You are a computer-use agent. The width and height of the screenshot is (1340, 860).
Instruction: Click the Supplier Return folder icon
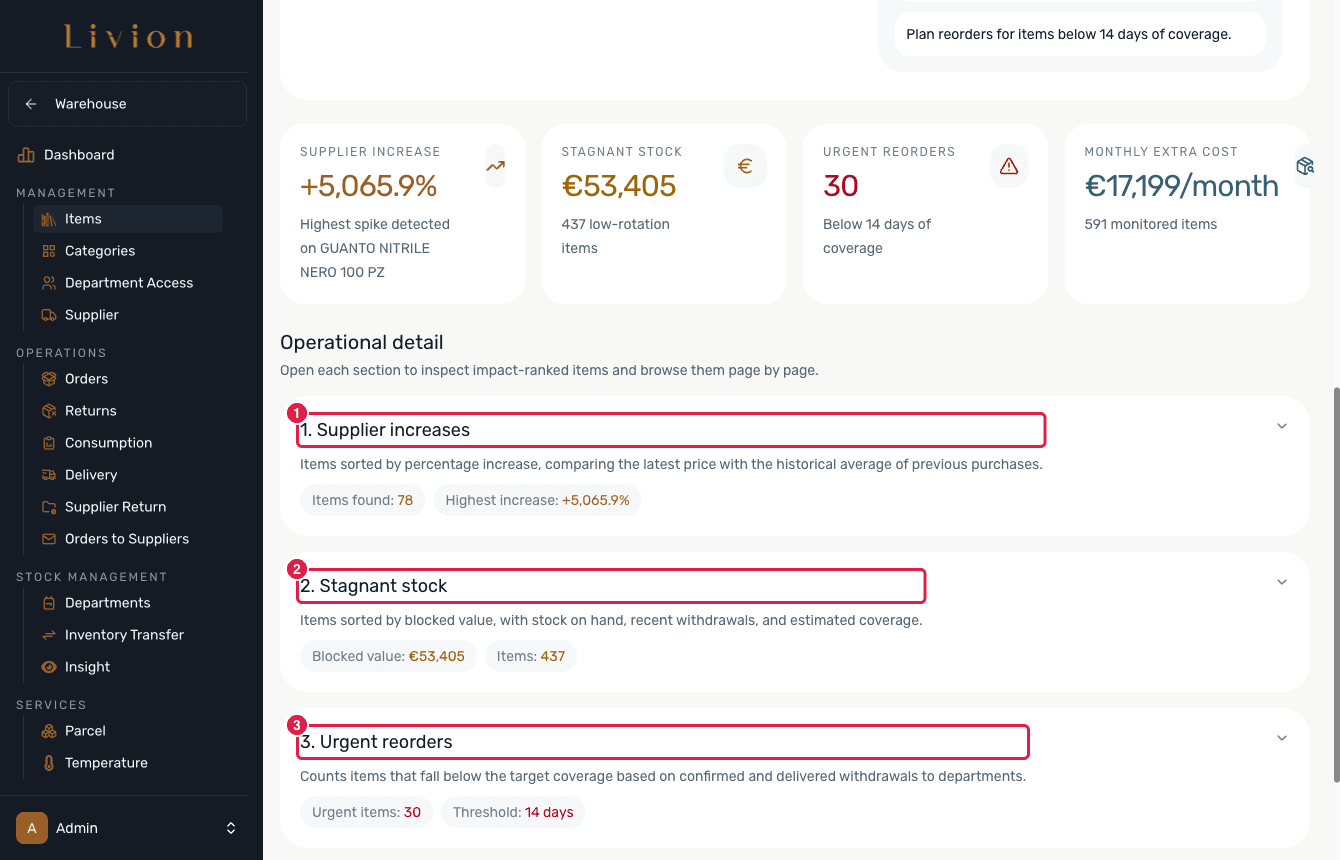(x=49, y=507)
